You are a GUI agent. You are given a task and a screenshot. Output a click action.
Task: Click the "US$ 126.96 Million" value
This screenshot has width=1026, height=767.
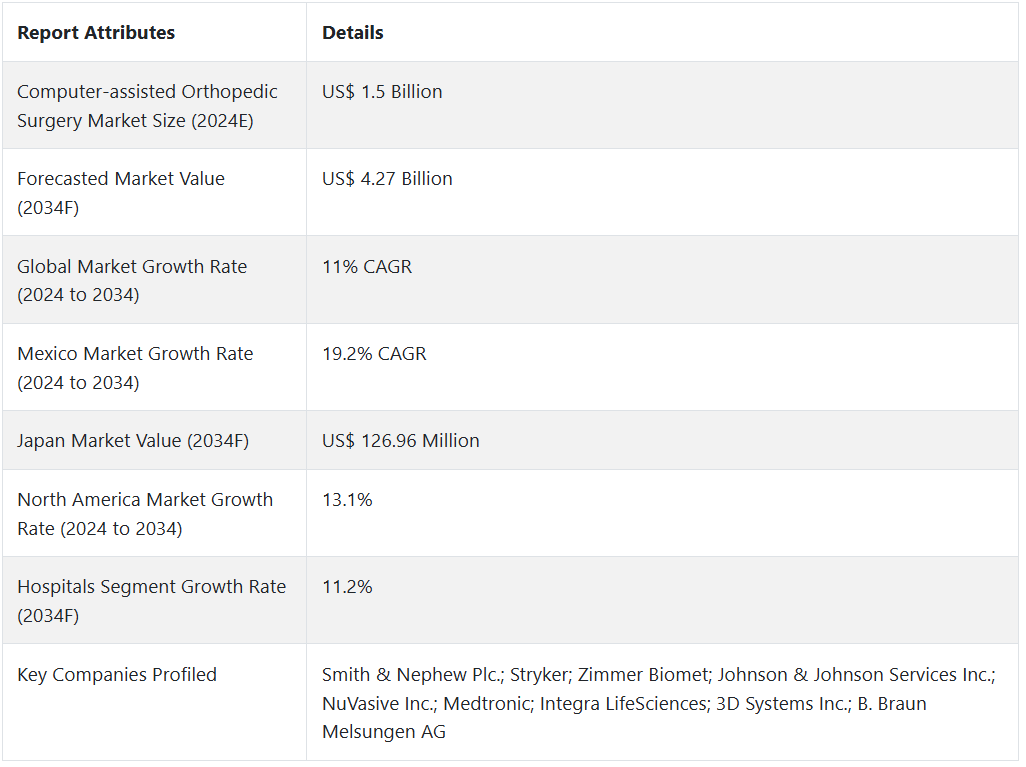[x=400, y=441]
